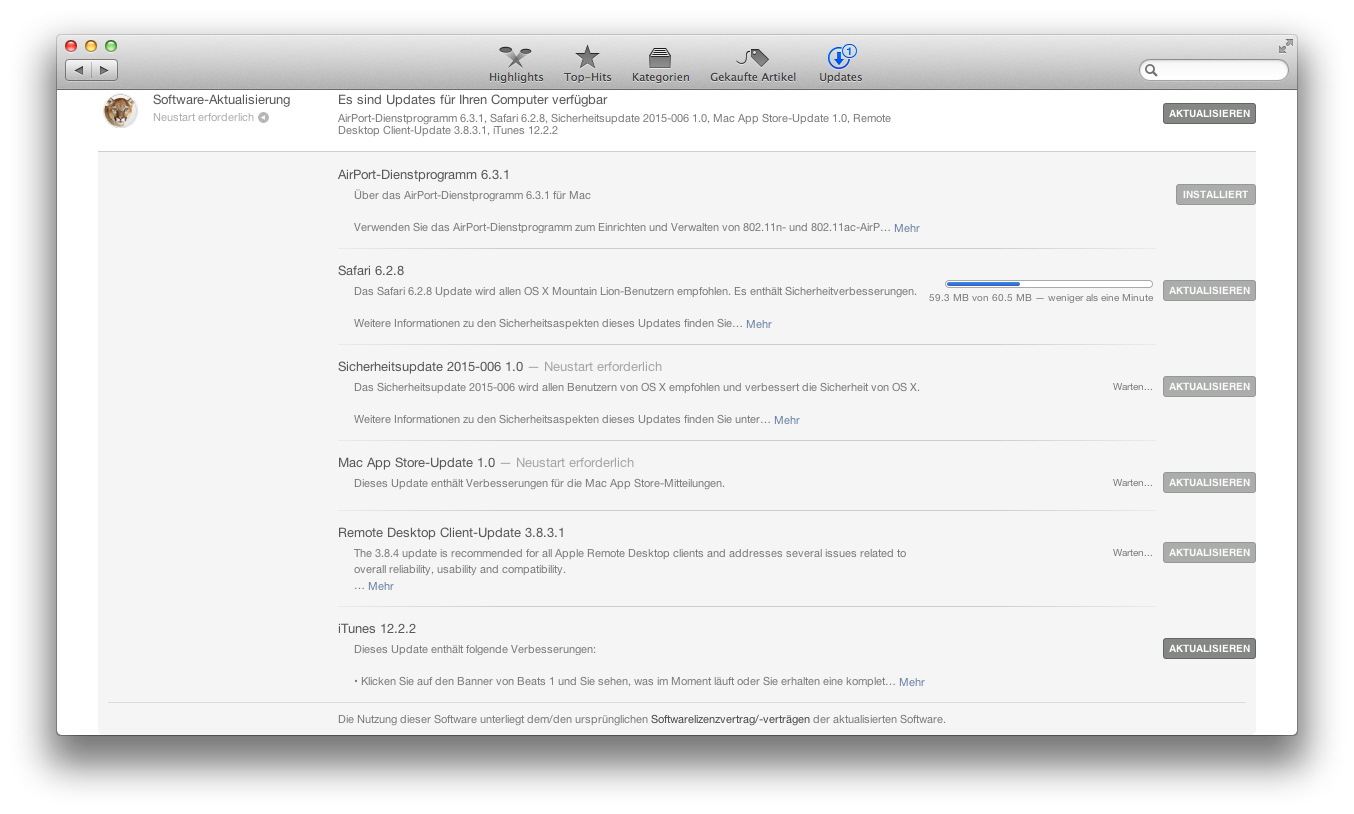The image size is (1354, 814).
Task: Click the Safari download progress bar
Action: [1049, 284]
